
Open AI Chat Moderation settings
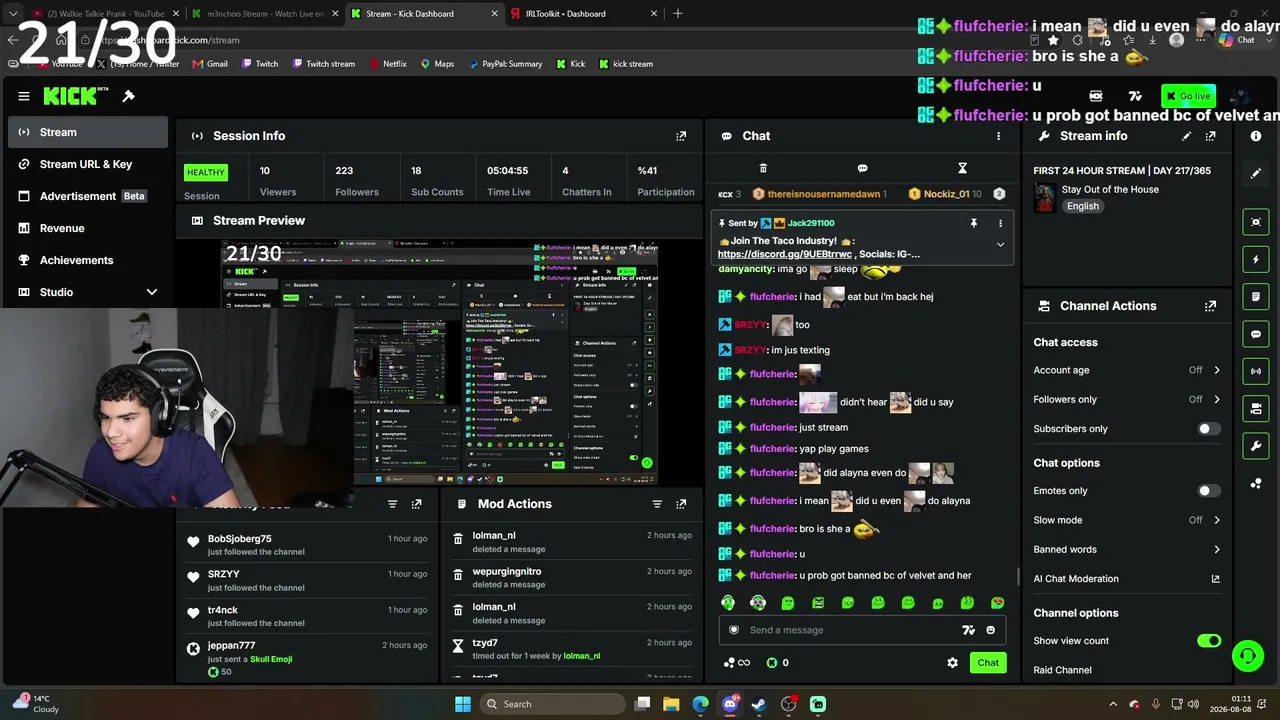coord(1127,578)
